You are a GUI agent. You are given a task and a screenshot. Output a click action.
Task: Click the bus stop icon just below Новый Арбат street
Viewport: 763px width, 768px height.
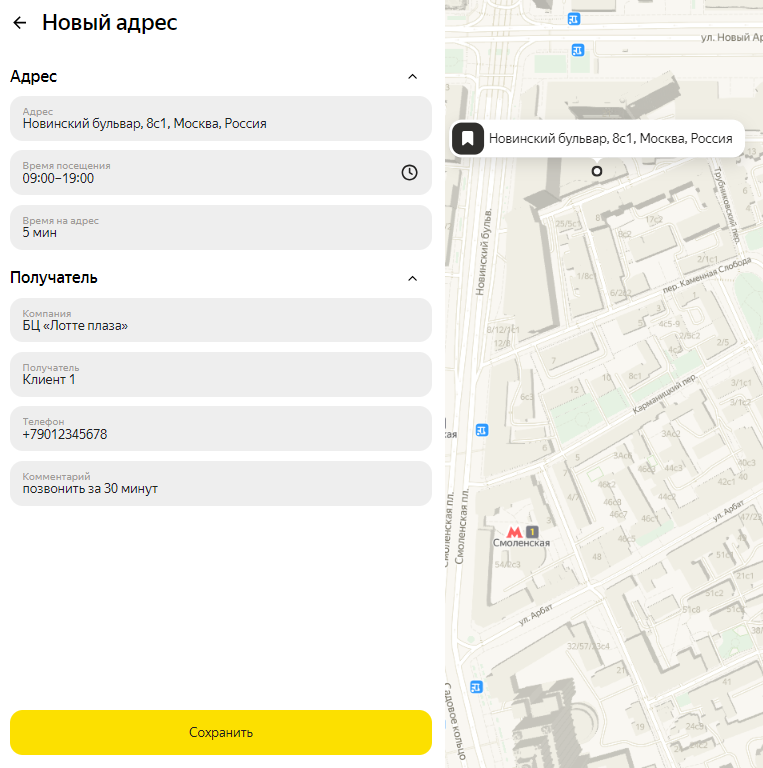tap(577, 50)
